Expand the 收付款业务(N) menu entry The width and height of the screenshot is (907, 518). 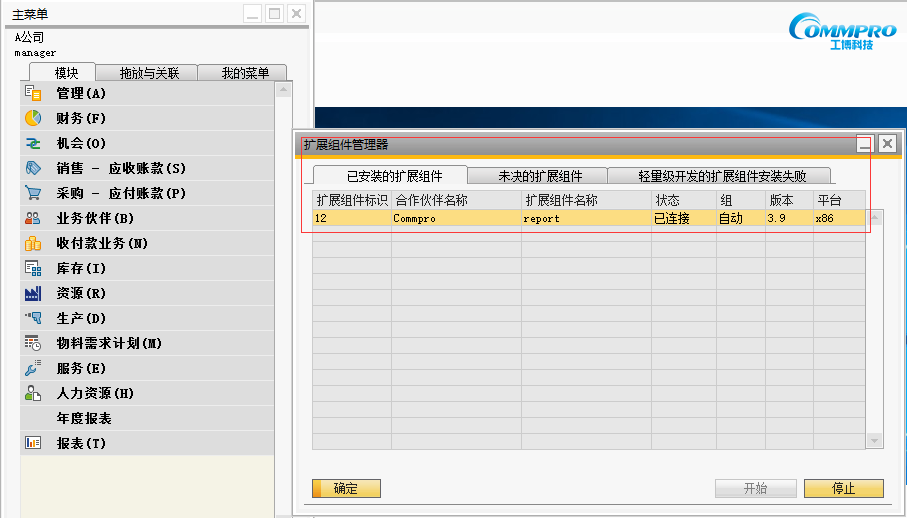pos(147,243)
